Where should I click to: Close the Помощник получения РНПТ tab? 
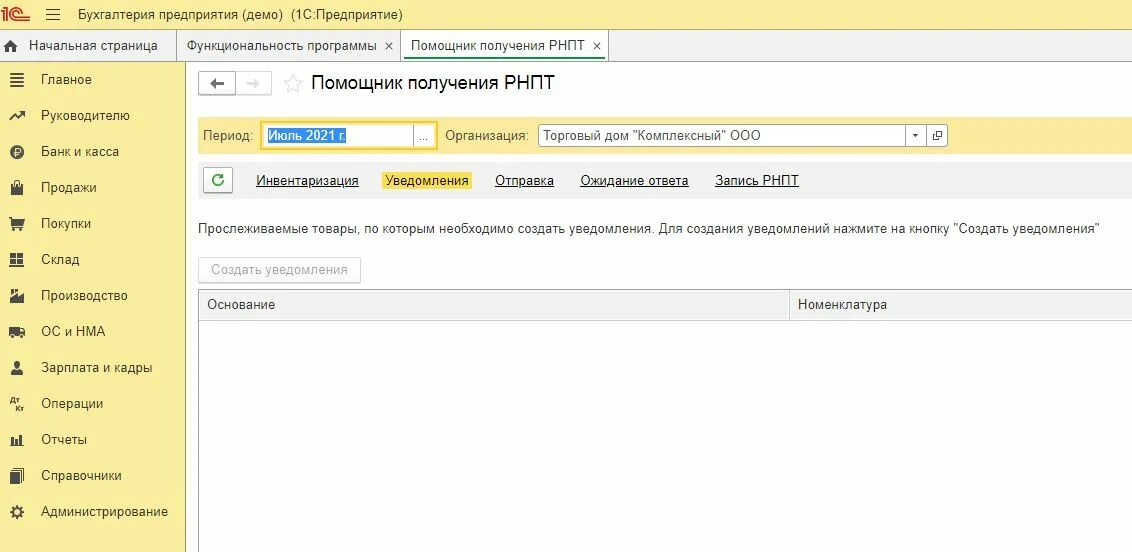point(596,46)
